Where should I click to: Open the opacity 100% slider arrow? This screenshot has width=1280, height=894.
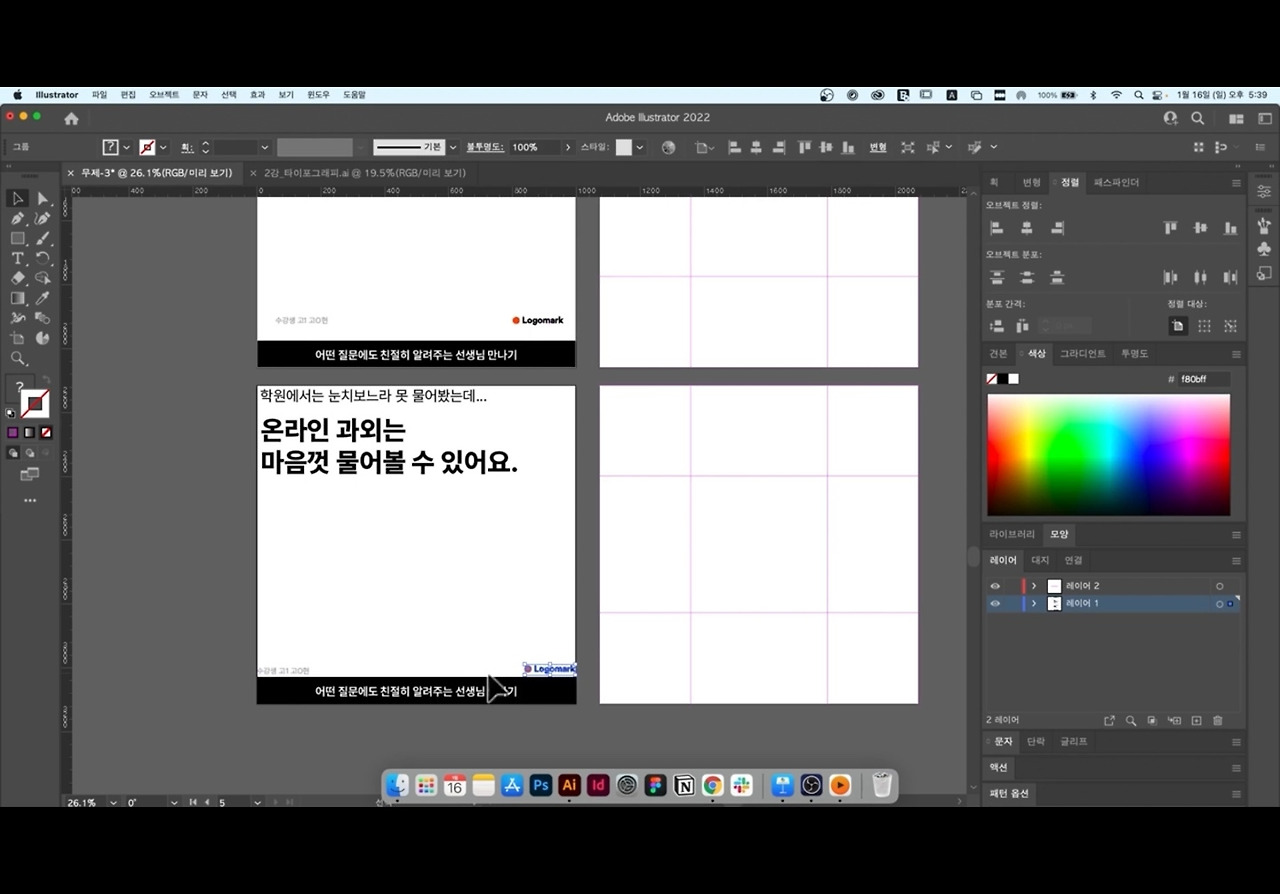coord(568,147)
